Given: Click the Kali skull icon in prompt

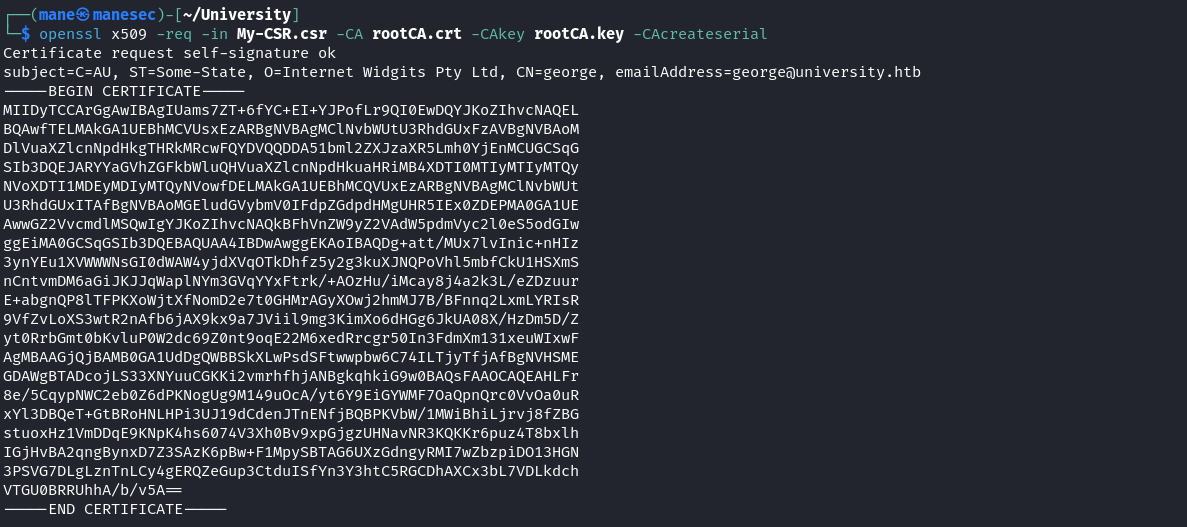Looking at the screenshot, I should point(83,14).
